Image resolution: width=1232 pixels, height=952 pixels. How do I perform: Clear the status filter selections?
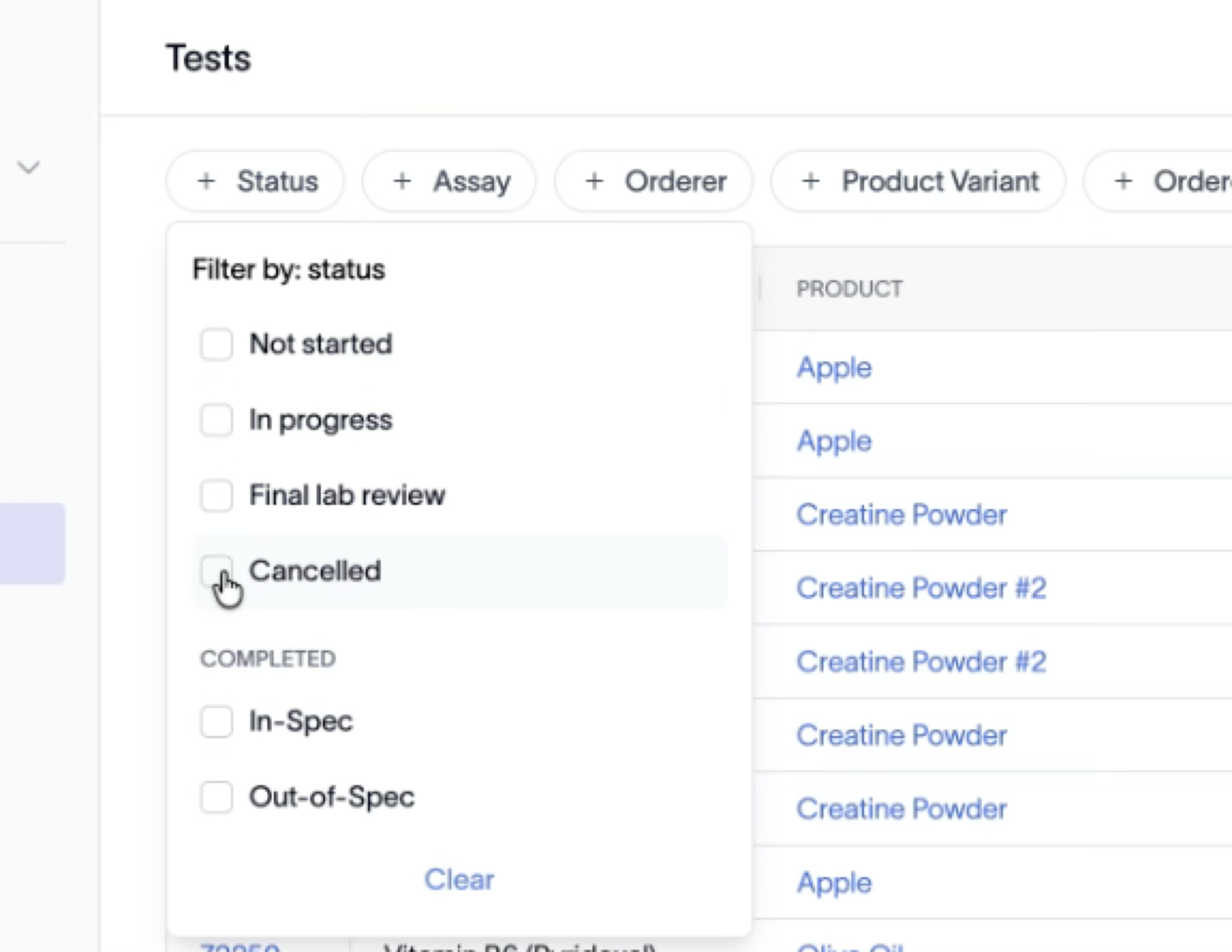pyautogui.click(x=459, y=879)
